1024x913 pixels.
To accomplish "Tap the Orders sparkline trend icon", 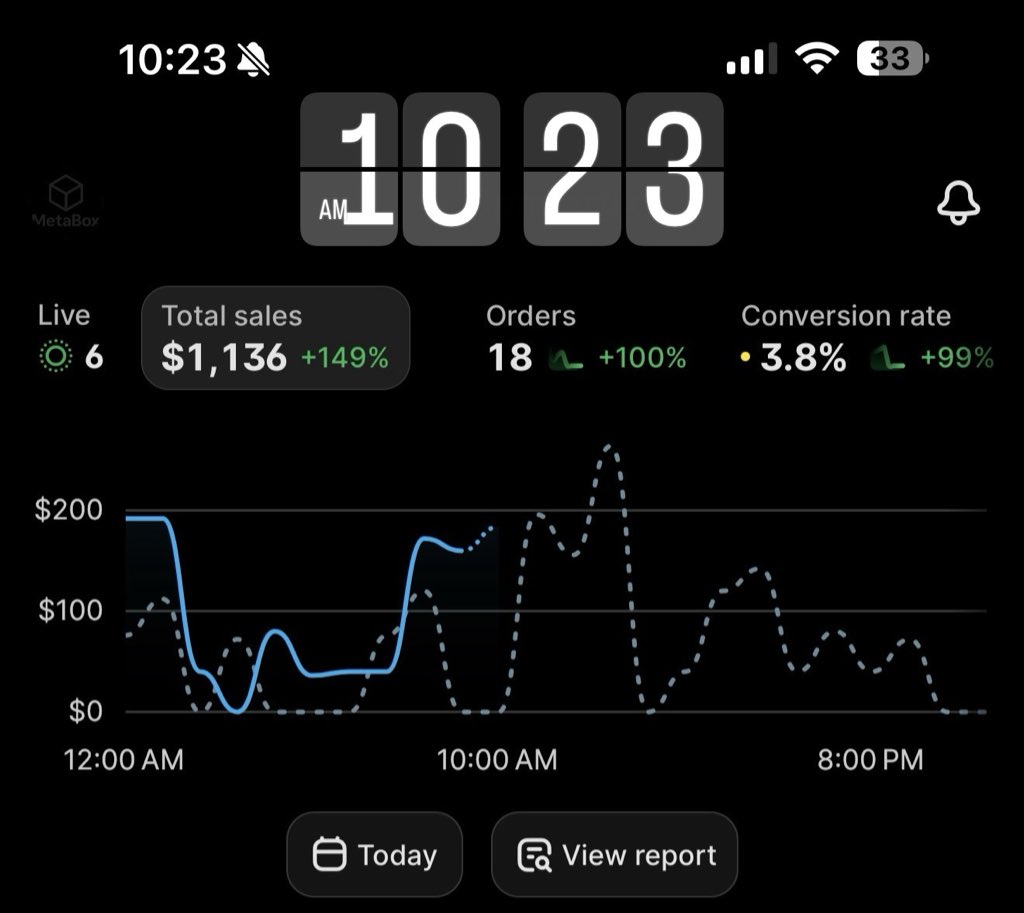I will (x=566, y=358).
